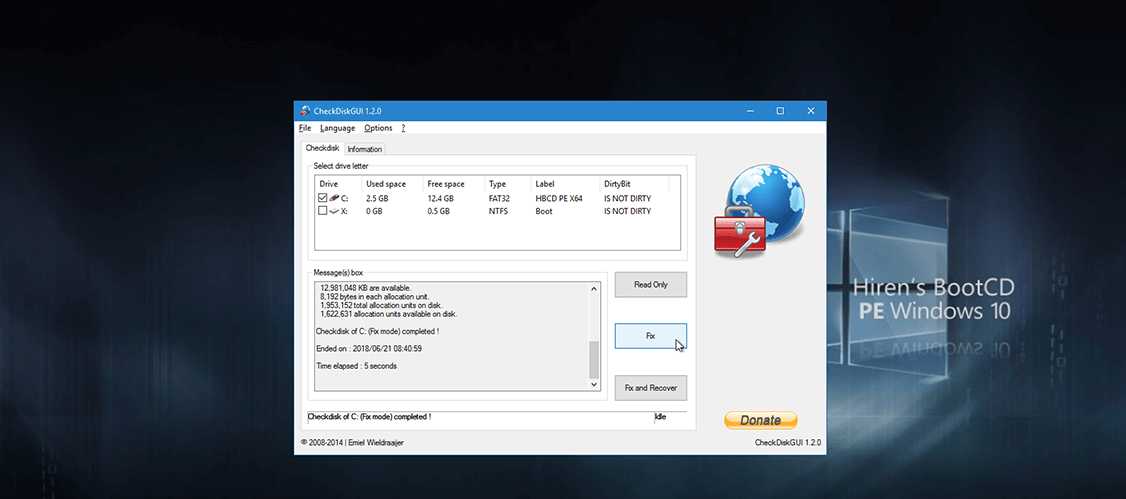The width and height of the screenshot is (1126, 499).
Task: Click the DirtyBit column header
Action: tap(634, 184)
